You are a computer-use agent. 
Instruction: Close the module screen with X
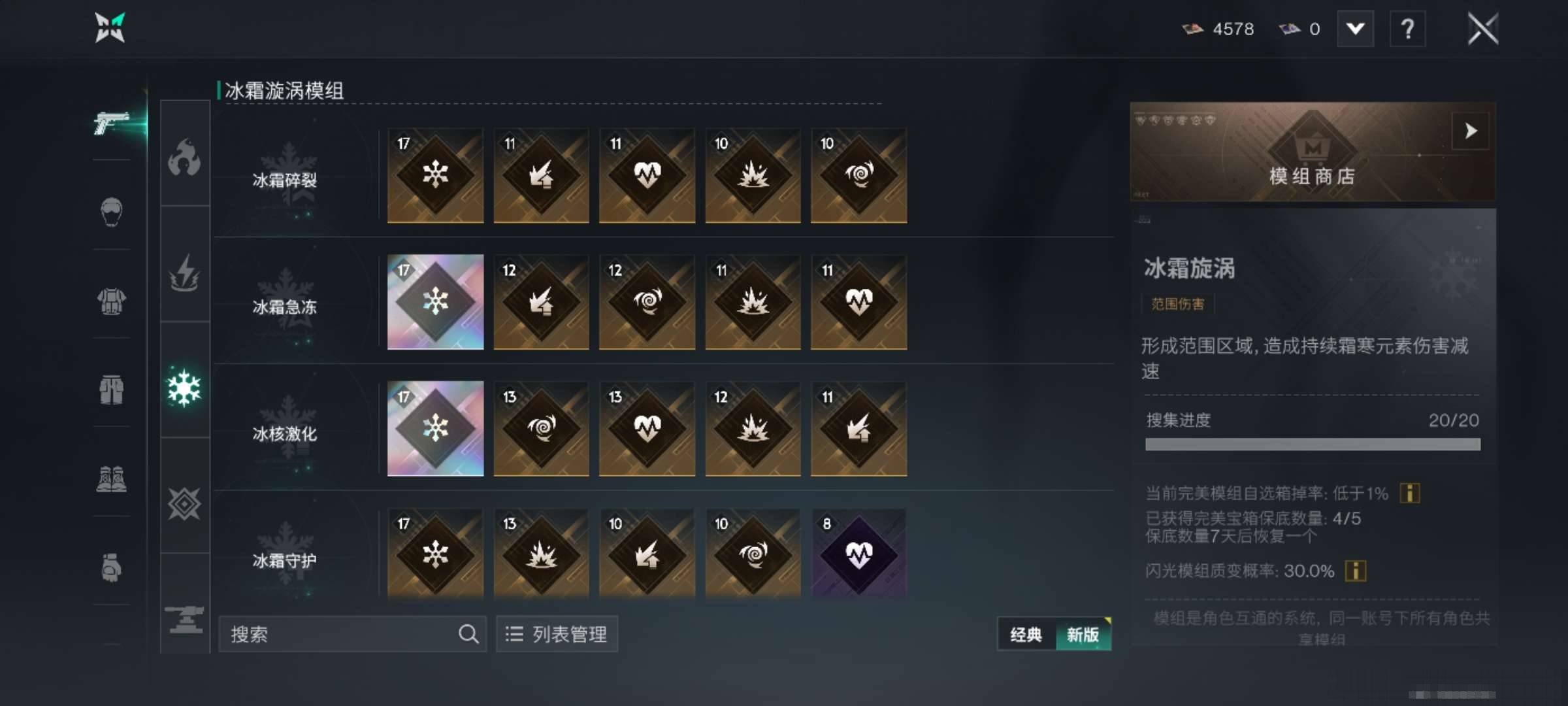tap(1482, 29)
